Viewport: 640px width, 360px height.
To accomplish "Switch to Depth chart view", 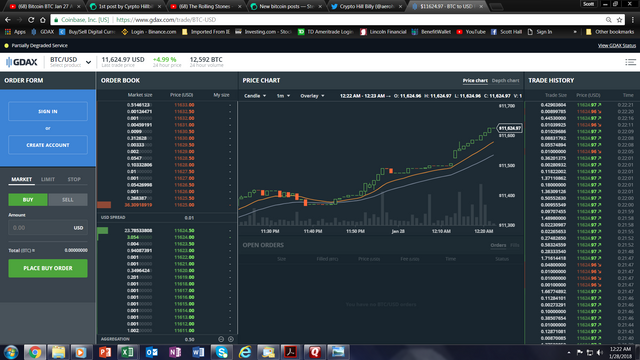I will coord(505,80).
